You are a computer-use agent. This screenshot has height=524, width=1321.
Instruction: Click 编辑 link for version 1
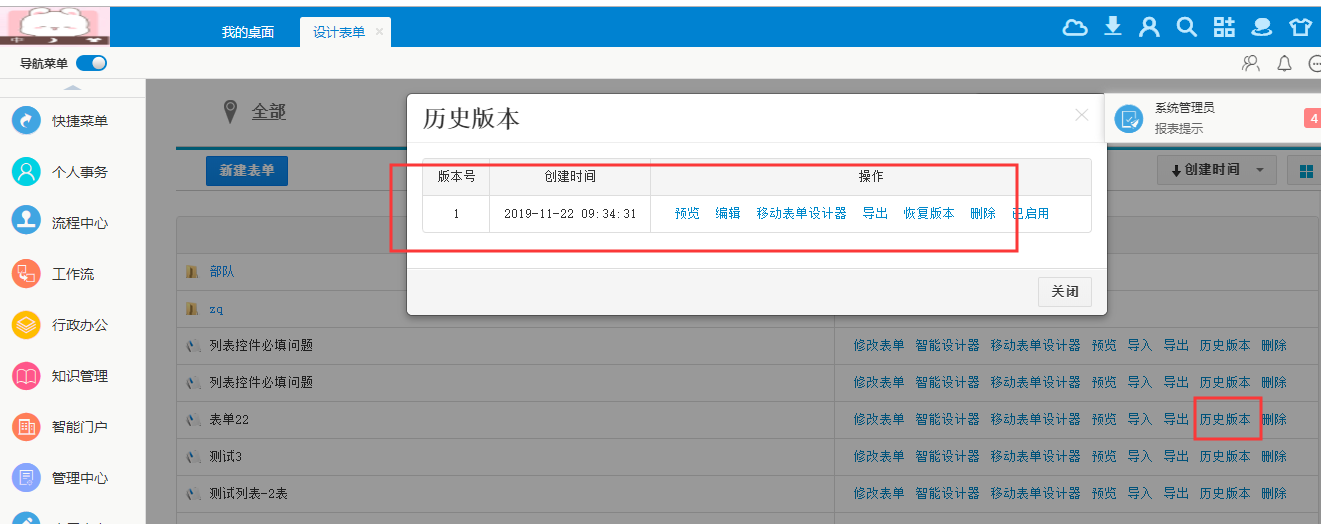[x=728, y=213]
